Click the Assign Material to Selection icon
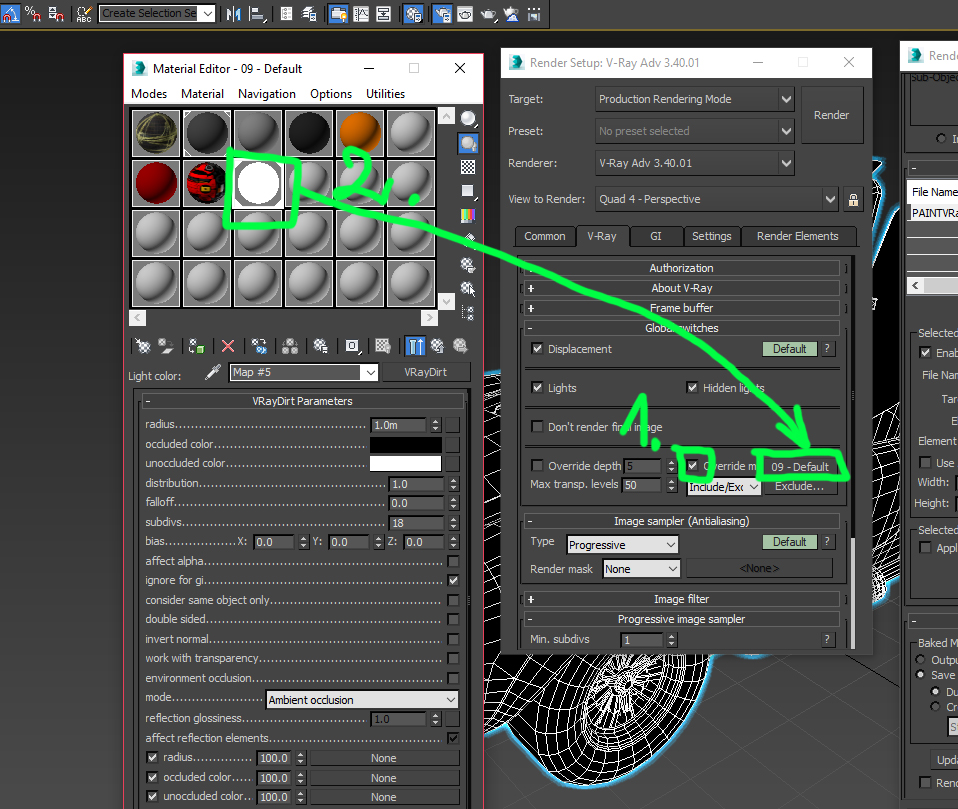This screenshot has height=809, width=958. coord(197,346)
